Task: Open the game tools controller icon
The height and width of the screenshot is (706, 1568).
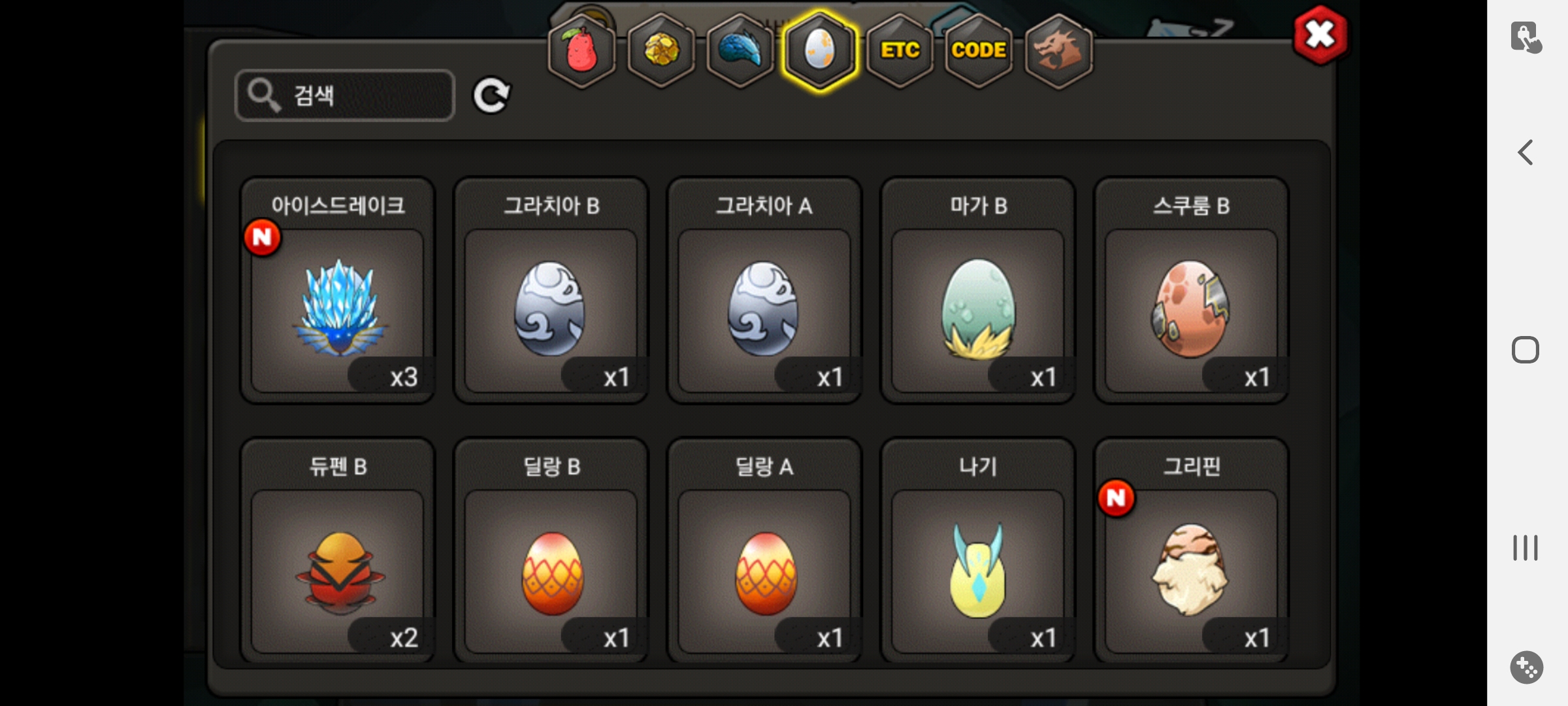Action: [x=1527, y=667]
